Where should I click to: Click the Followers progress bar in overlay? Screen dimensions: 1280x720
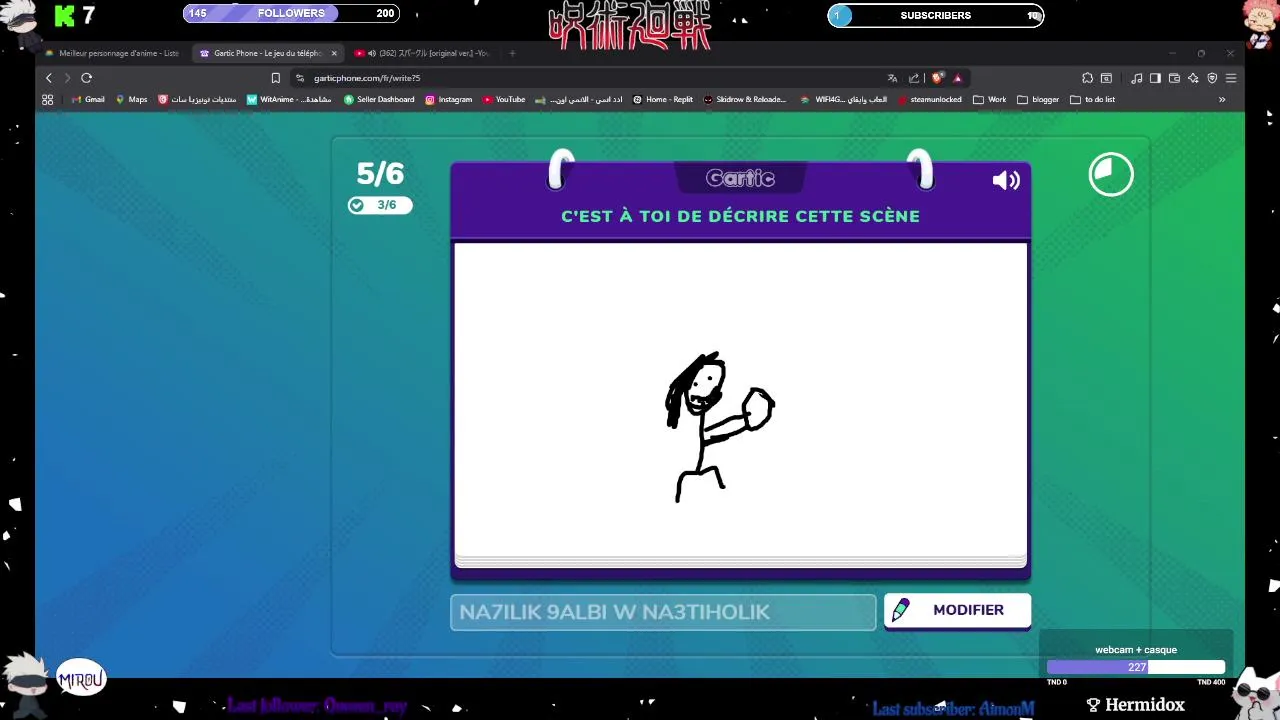point(291,13)
